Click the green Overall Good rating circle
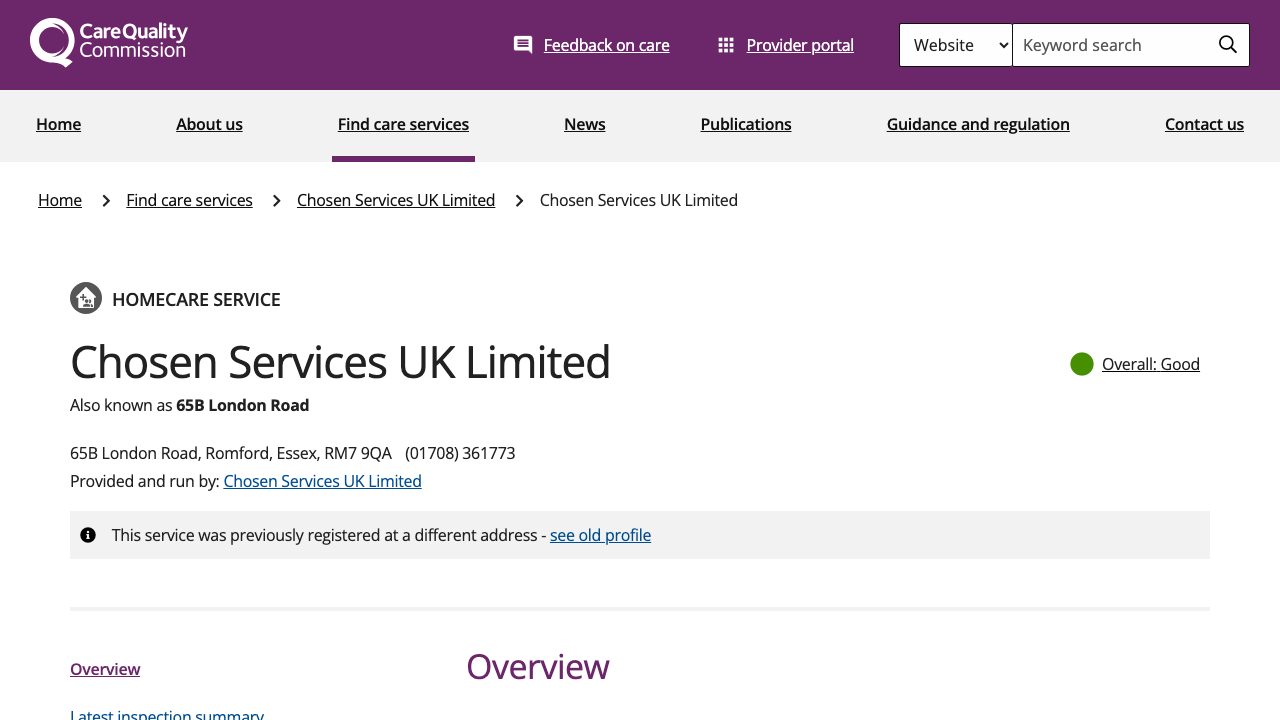This screenshot has width=1280, height=720. click(1082, 364)
